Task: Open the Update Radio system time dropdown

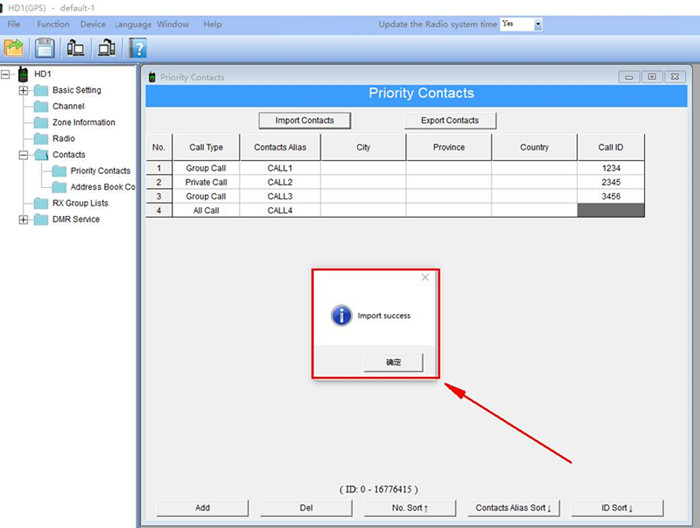Action: point(537,24)
